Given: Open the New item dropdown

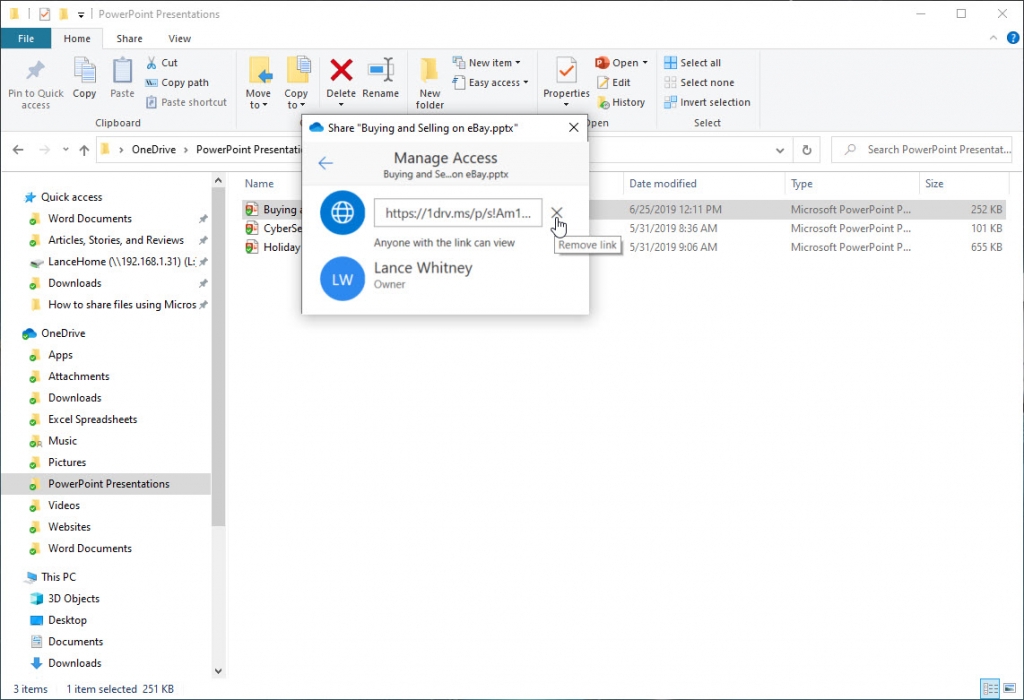Looking at the screenshot, I should (489, 62).
